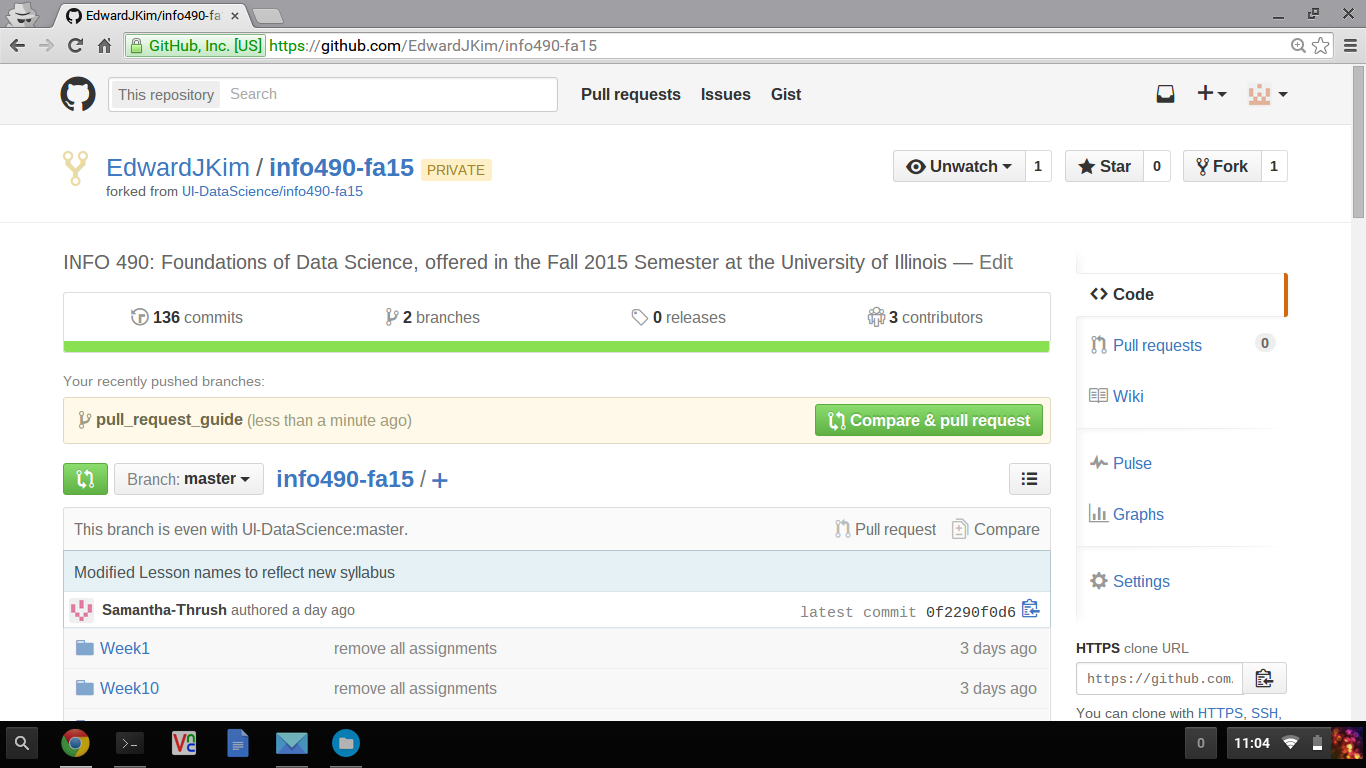
Task: Open Gist in top navigation
Action: [786, 94]
